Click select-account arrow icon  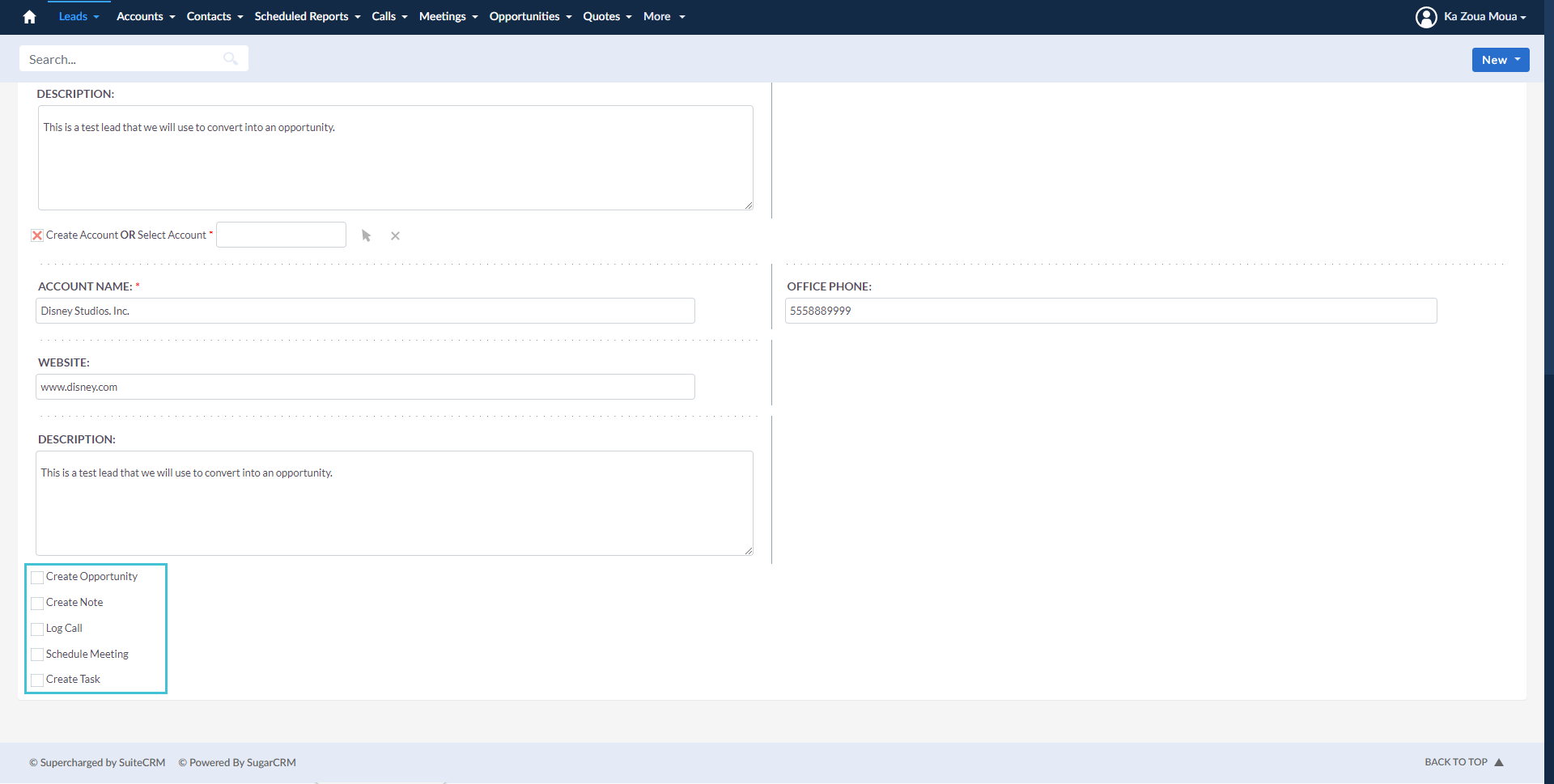[366, 235]
